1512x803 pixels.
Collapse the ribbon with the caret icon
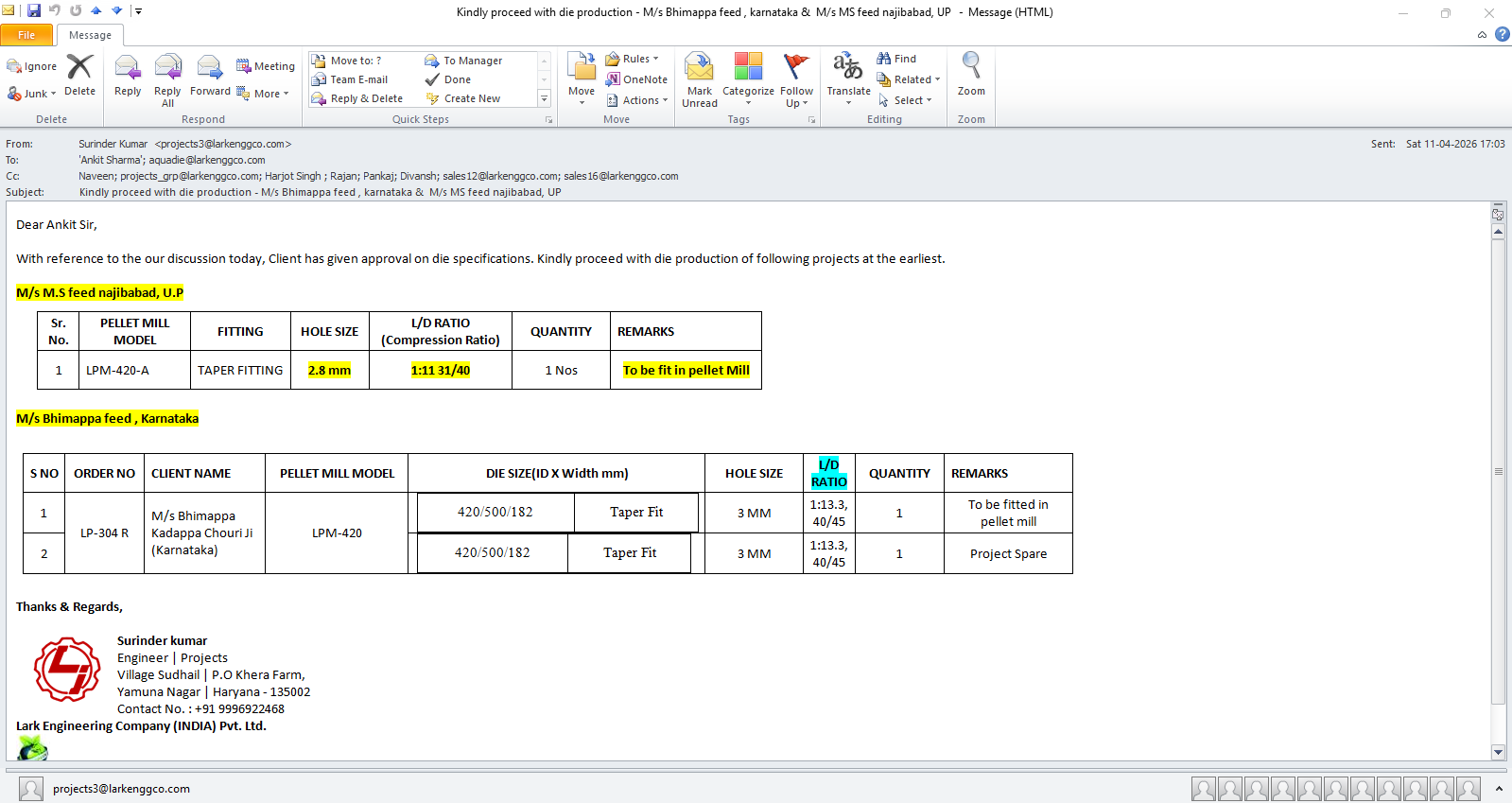coord(1482,35)
